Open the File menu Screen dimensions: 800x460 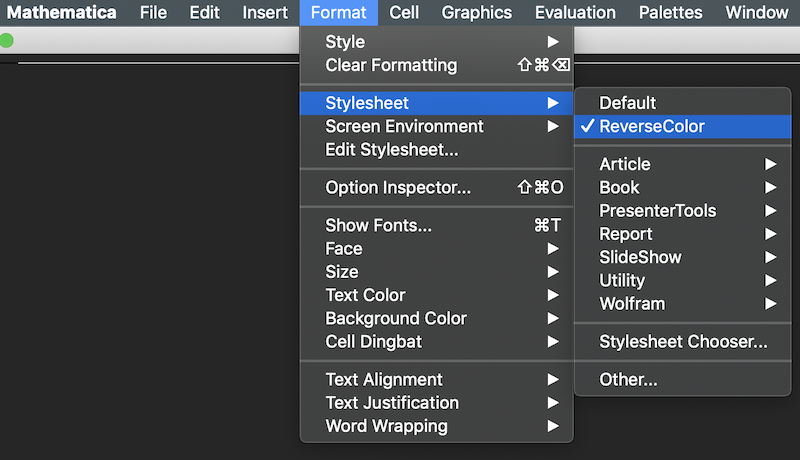[153, 12]
